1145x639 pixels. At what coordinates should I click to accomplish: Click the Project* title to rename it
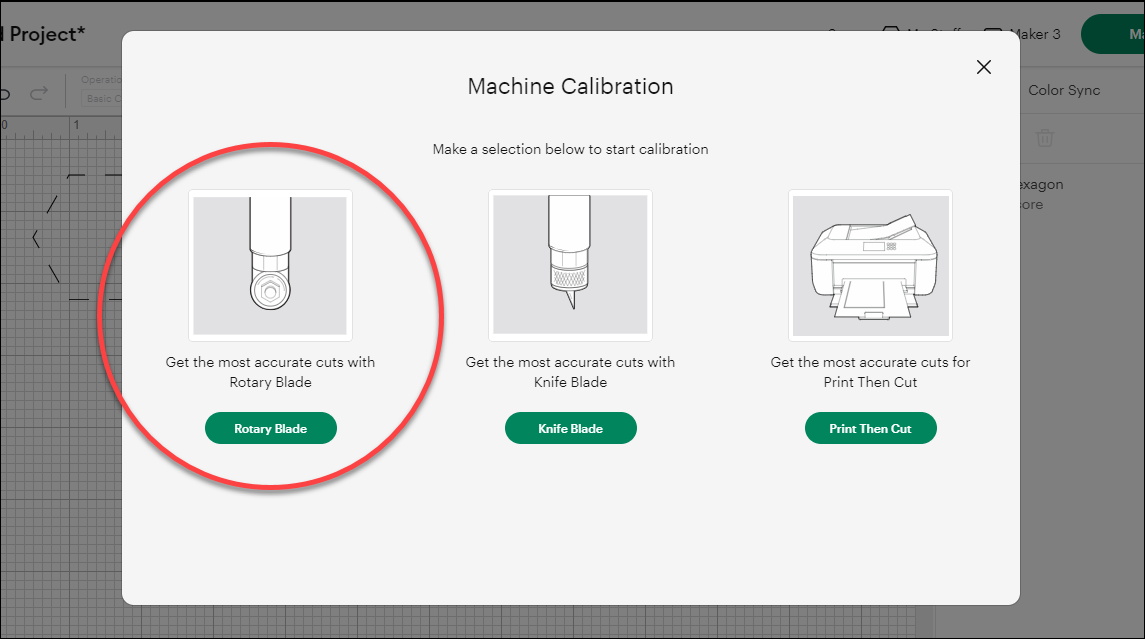43,33
